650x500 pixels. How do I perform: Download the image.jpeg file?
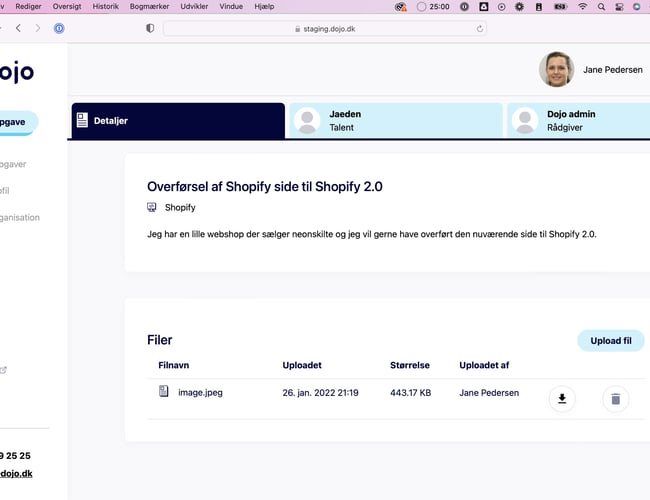(x=562, y=399)
